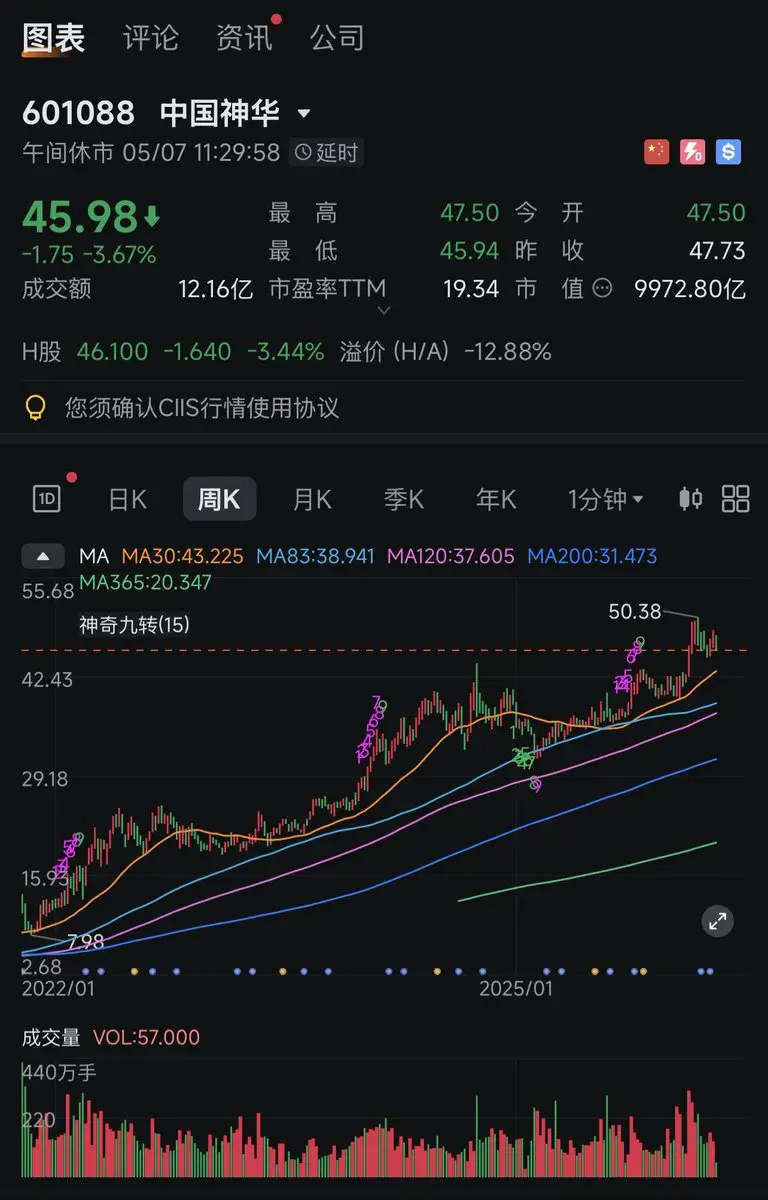Screen dimensions: 768x1200
Task: Tap the 最低 45.94 value
Action: coord(469,250)
